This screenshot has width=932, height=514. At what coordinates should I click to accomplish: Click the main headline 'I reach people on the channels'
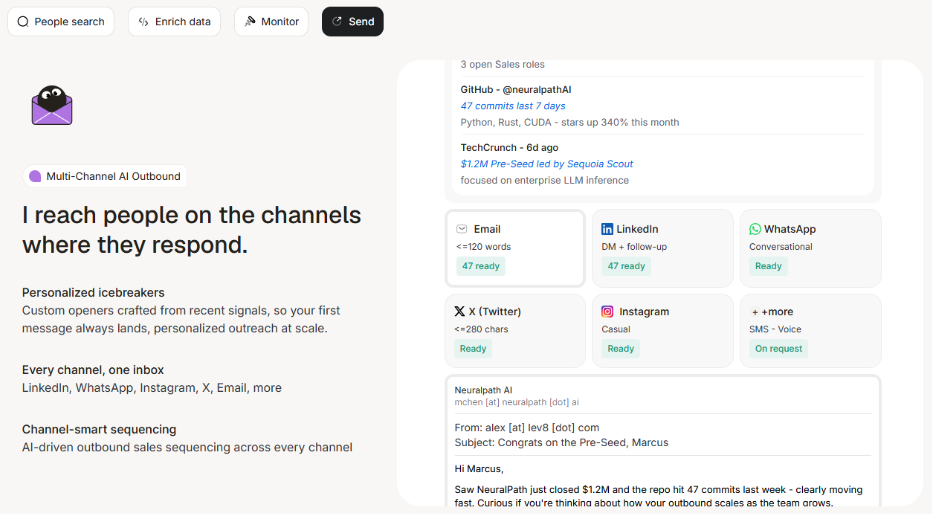coord(191,215)
